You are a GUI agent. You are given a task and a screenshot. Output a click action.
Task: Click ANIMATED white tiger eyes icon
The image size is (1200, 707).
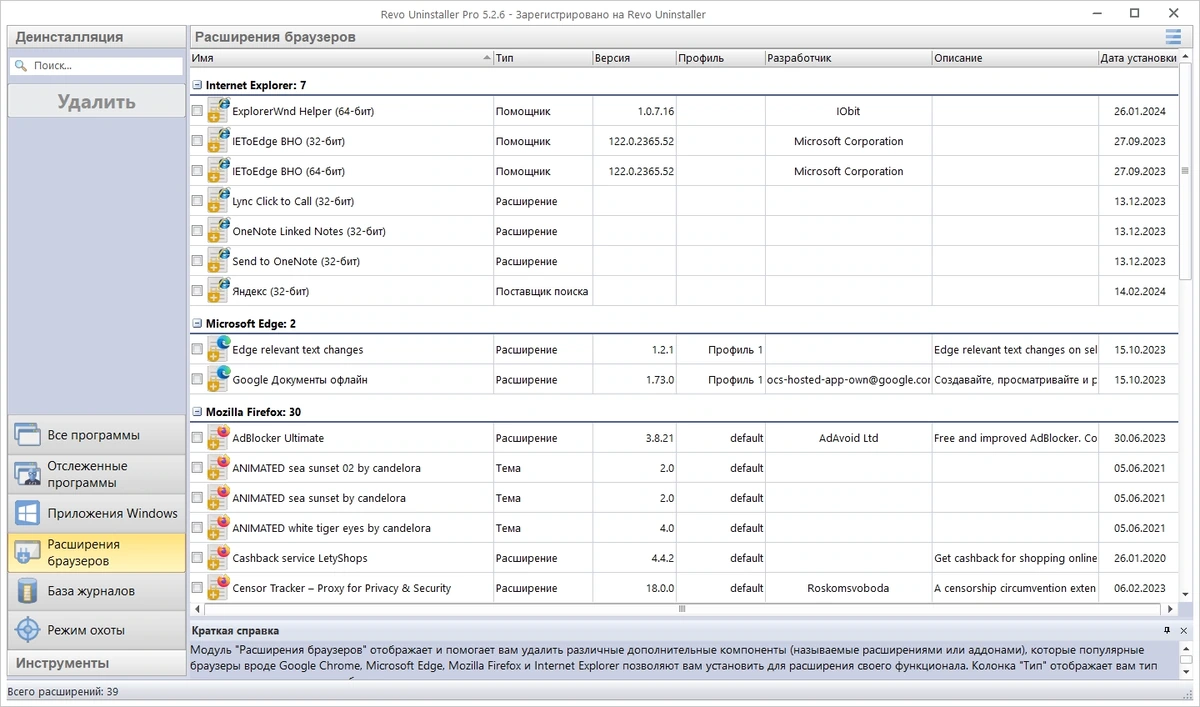(x=219, y=528)
